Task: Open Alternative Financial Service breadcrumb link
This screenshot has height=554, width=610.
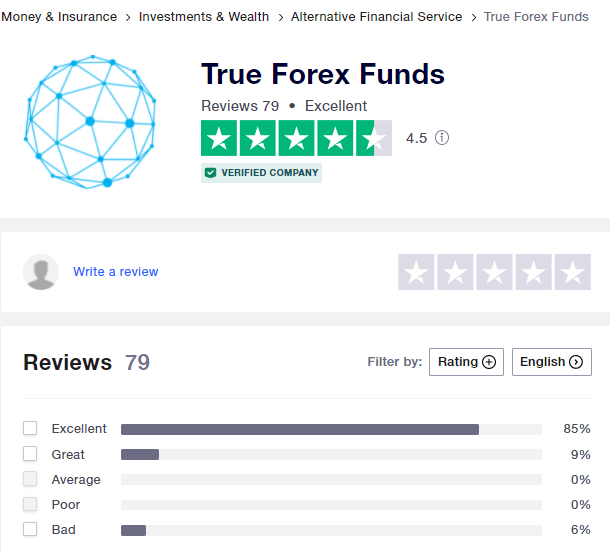Action: click(376, 17)
